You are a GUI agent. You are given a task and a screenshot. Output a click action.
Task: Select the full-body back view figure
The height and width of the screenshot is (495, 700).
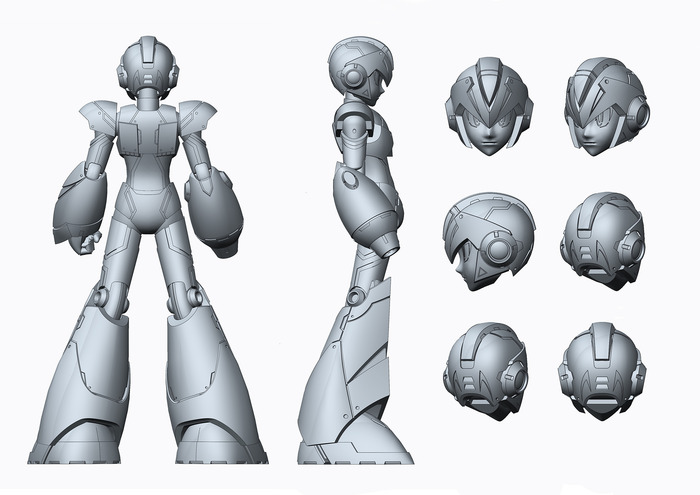pyautogui.click(x=148, y=250)
